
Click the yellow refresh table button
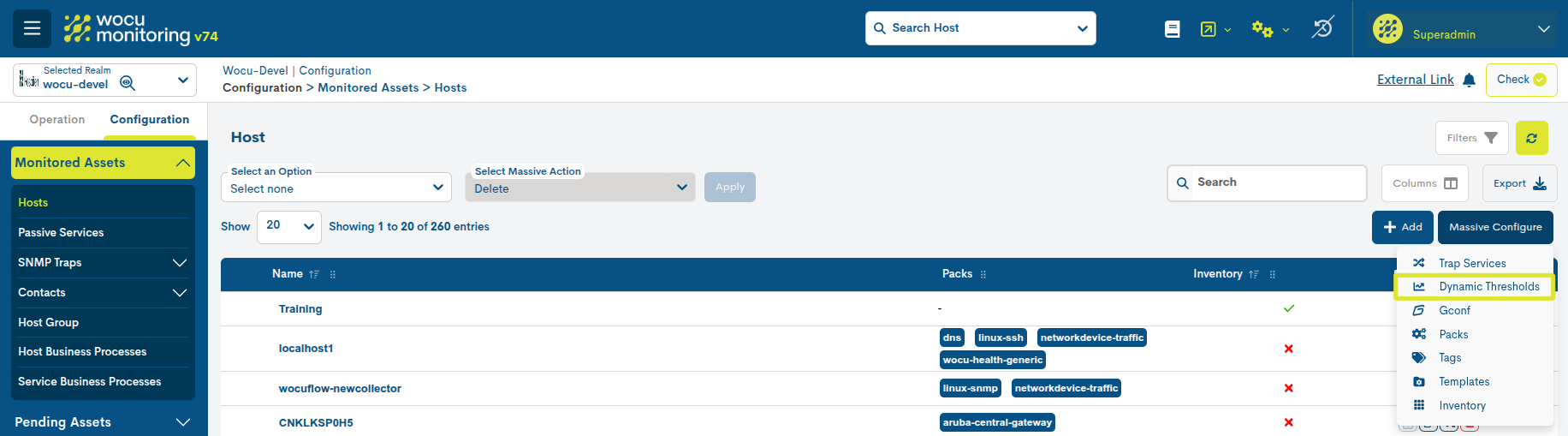click(1531, 138)
